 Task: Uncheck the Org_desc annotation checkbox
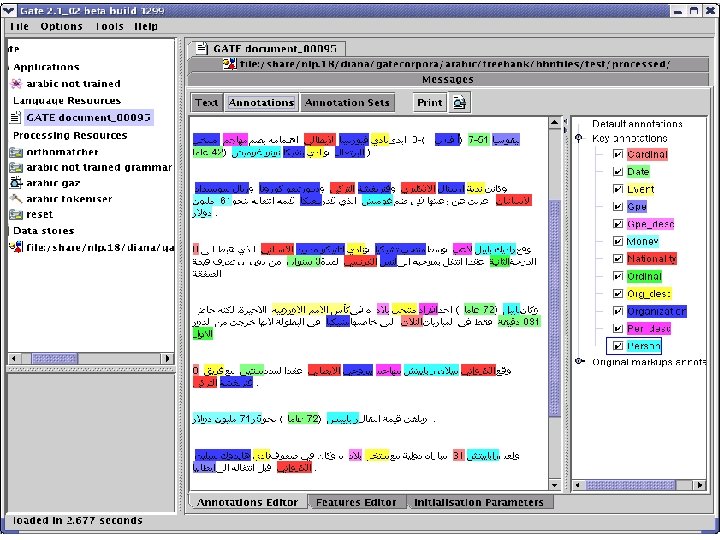tap(618, 294)
